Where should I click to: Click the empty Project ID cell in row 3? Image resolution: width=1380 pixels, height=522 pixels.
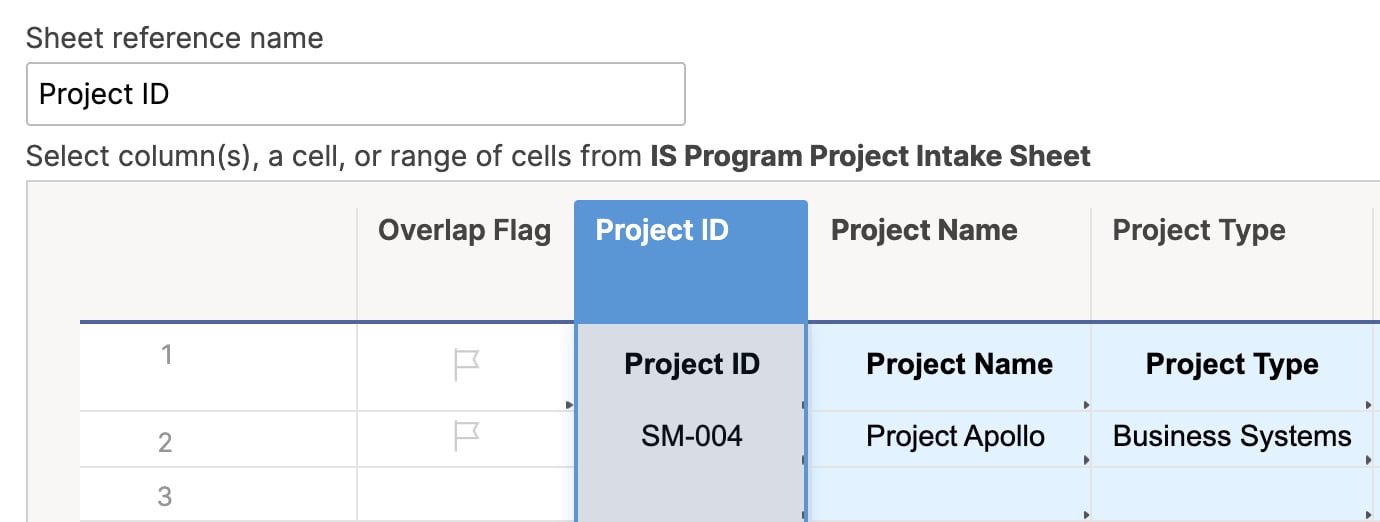[691, 496]
